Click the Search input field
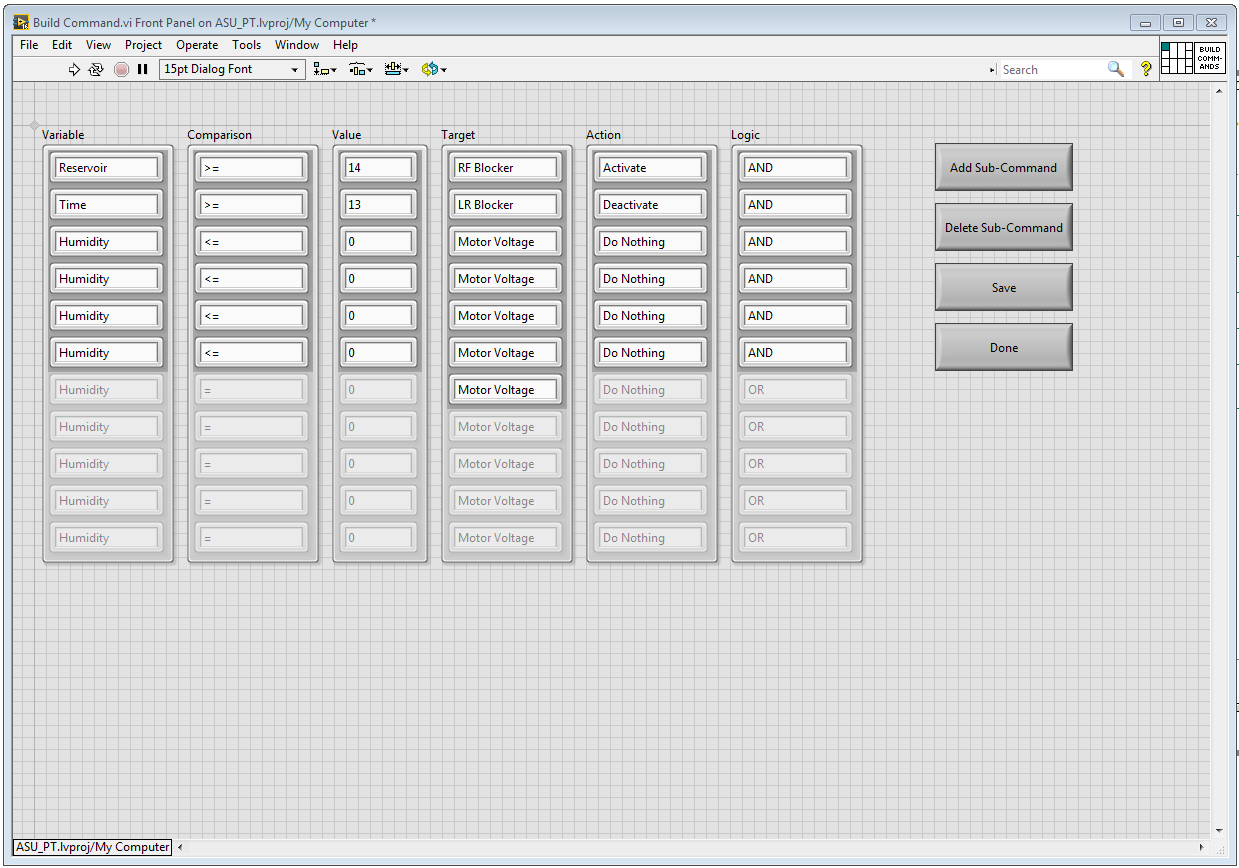This screenshot has height=868, width=1239. pos(1052,69)
